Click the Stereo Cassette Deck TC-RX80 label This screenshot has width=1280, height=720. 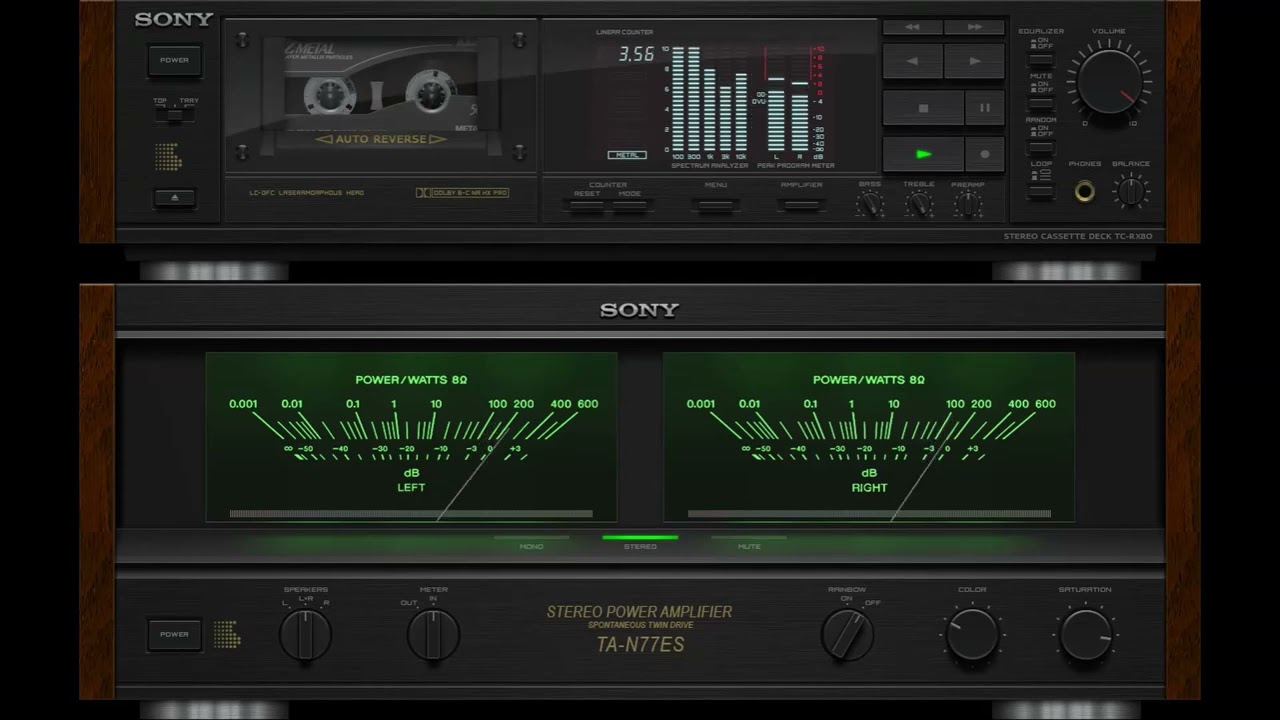(x=1078, y=236)
